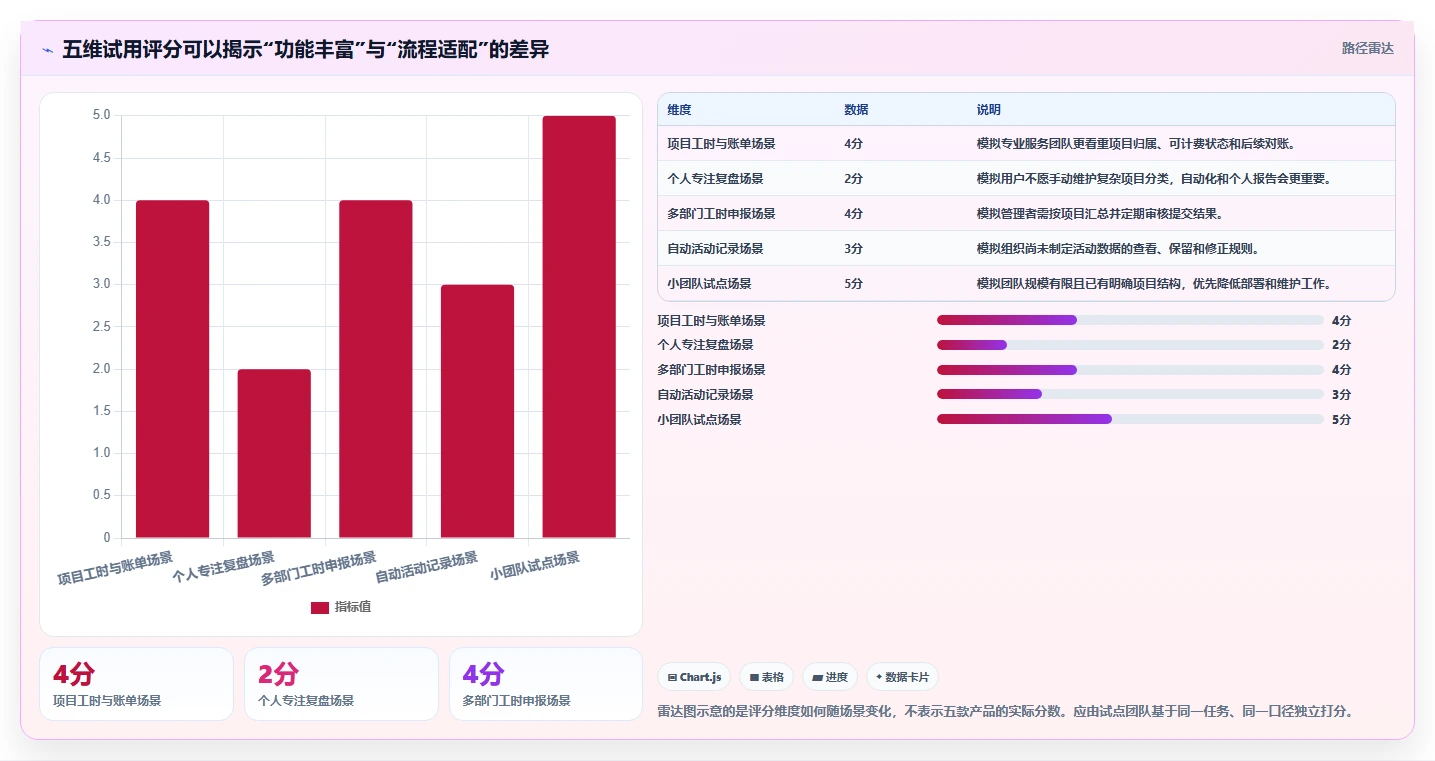Click the 小团队试点场景 chart axis label
The height and width of the screenshot is (761, 1435).
coord(534,565)
